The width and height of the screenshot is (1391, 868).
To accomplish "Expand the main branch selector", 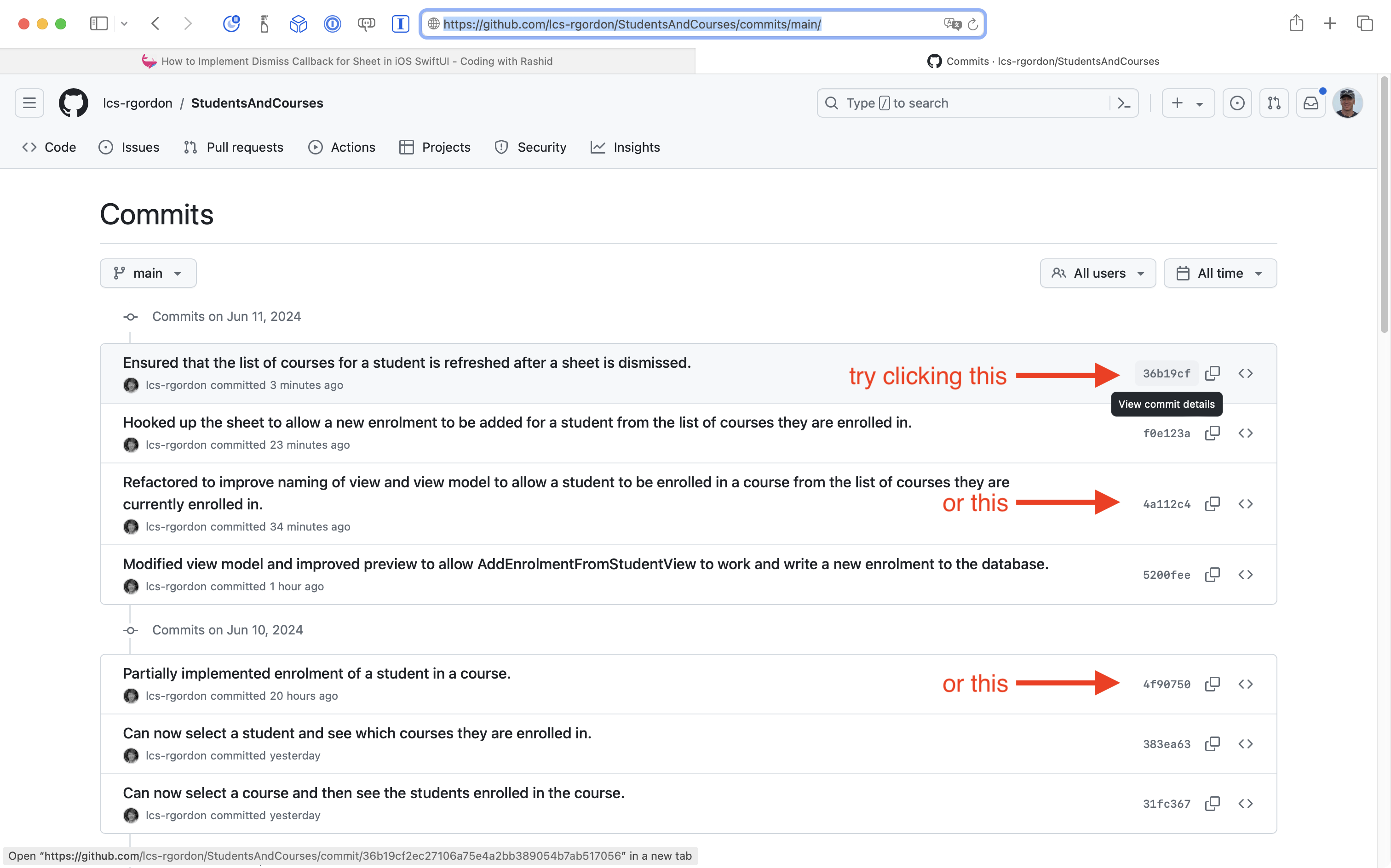I will (148, 273).
